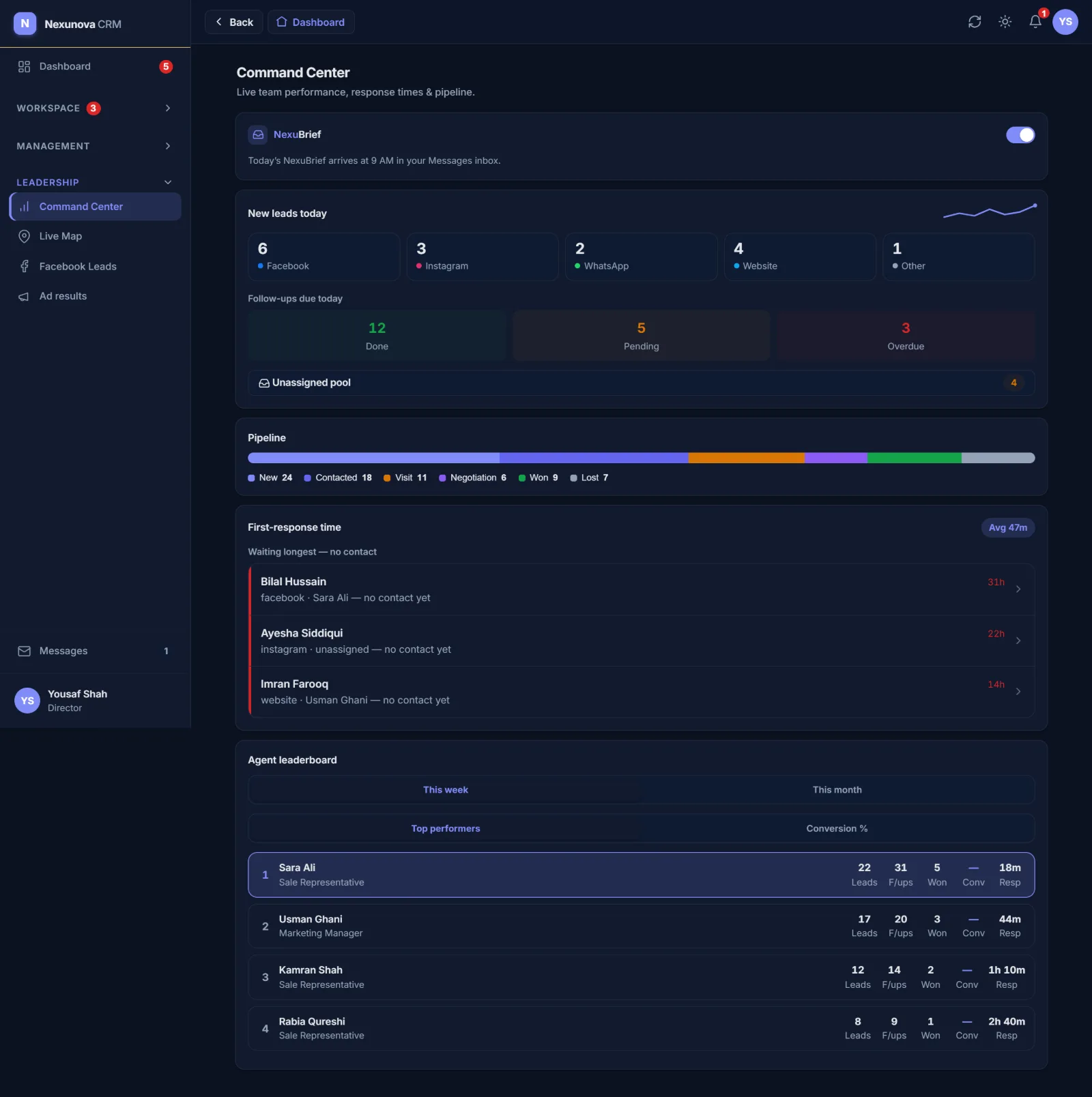
Task: Click the Pipeline heading text
Action: coord(267,438)
